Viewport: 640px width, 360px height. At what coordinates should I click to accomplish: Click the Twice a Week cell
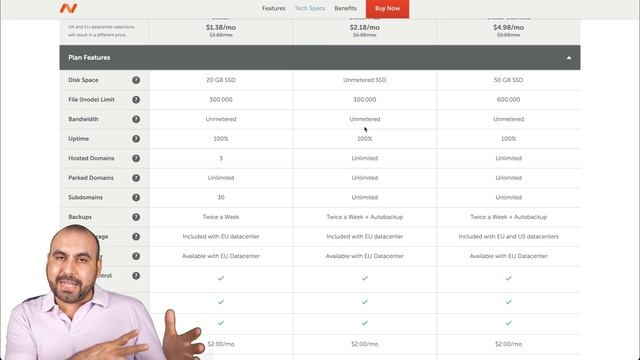(x=221, y=217)
